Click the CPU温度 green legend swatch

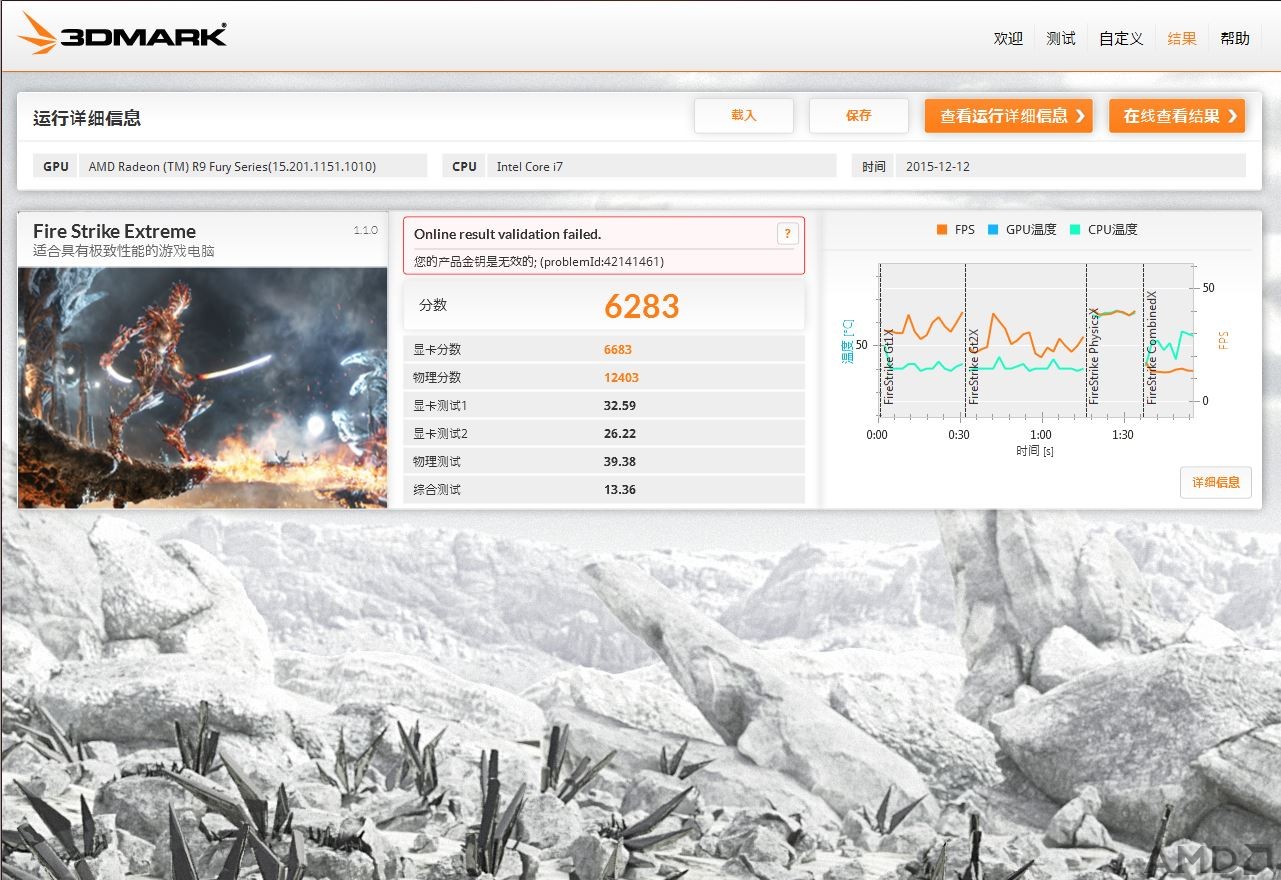[x=1075, y=230]
